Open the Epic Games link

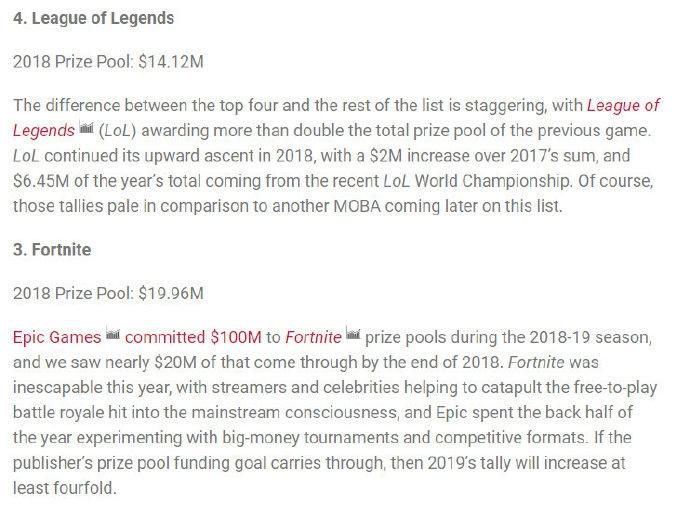point(57,338)
